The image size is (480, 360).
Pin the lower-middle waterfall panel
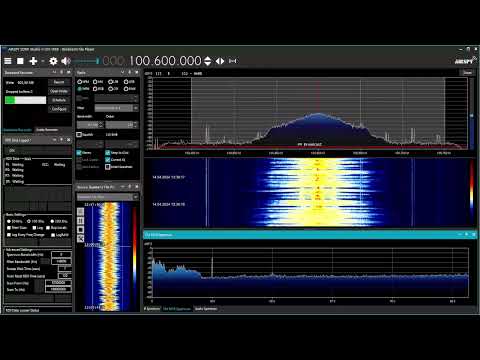coord(130,187)
